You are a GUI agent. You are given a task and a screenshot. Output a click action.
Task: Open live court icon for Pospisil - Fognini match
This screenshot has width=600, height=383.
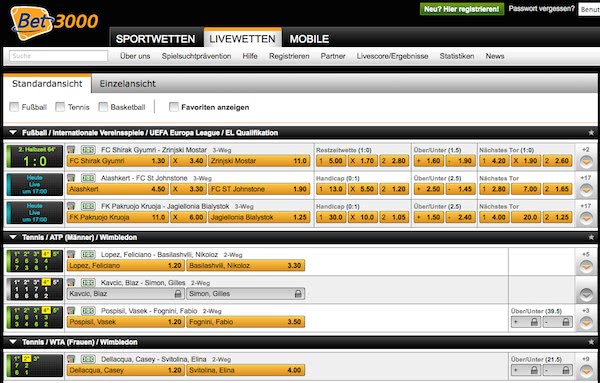88,311
